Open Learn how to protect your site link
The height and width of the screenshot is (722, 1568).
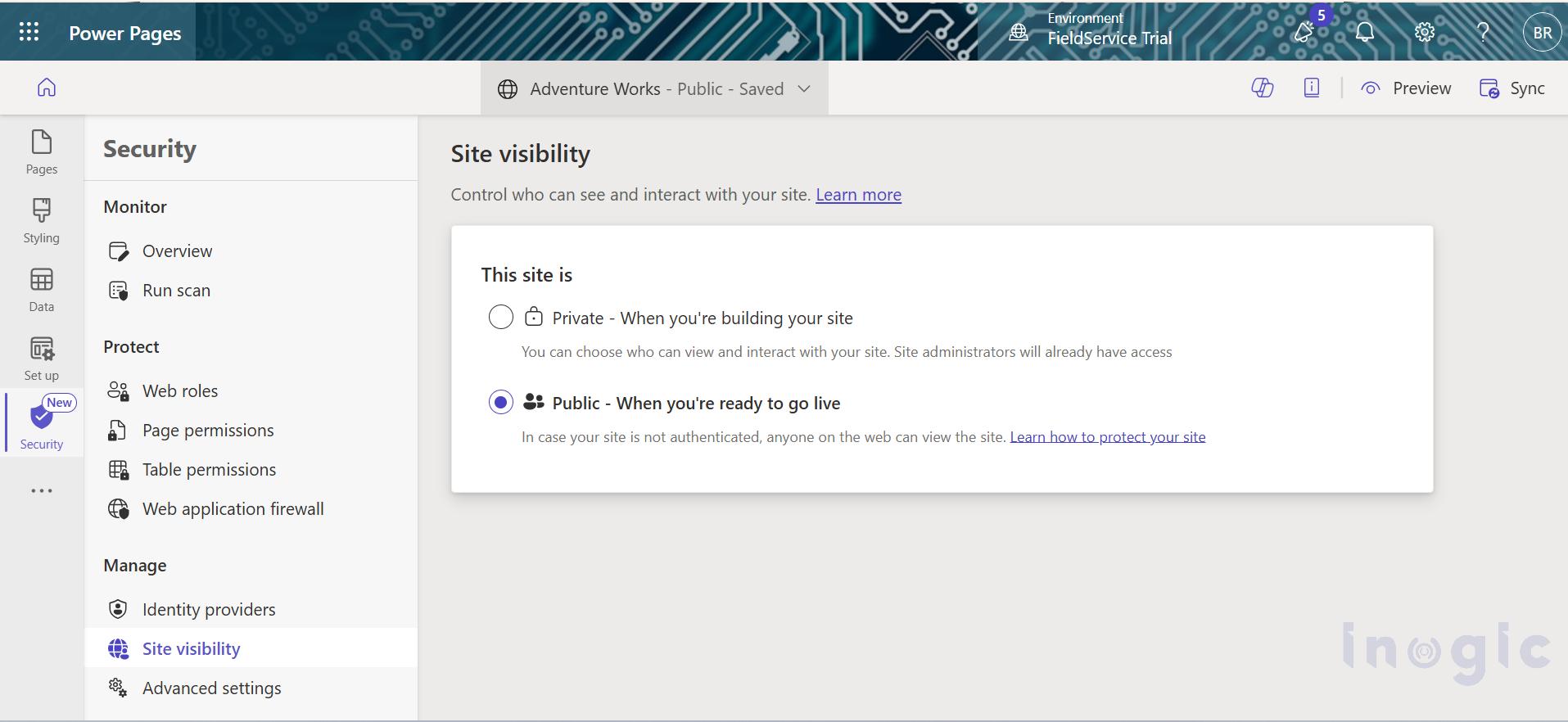(1108, 437)
